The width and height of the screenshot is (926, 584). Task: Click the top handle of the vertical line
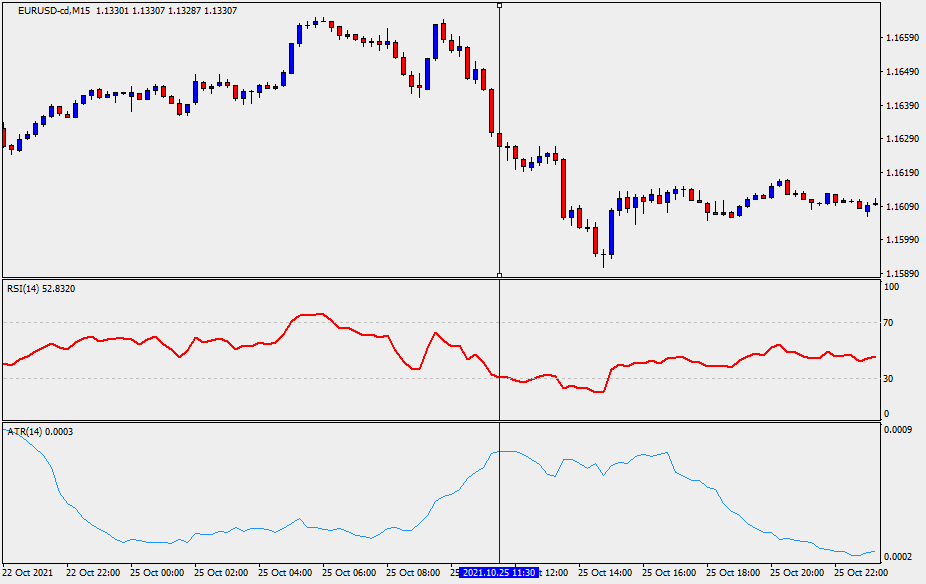499,5
